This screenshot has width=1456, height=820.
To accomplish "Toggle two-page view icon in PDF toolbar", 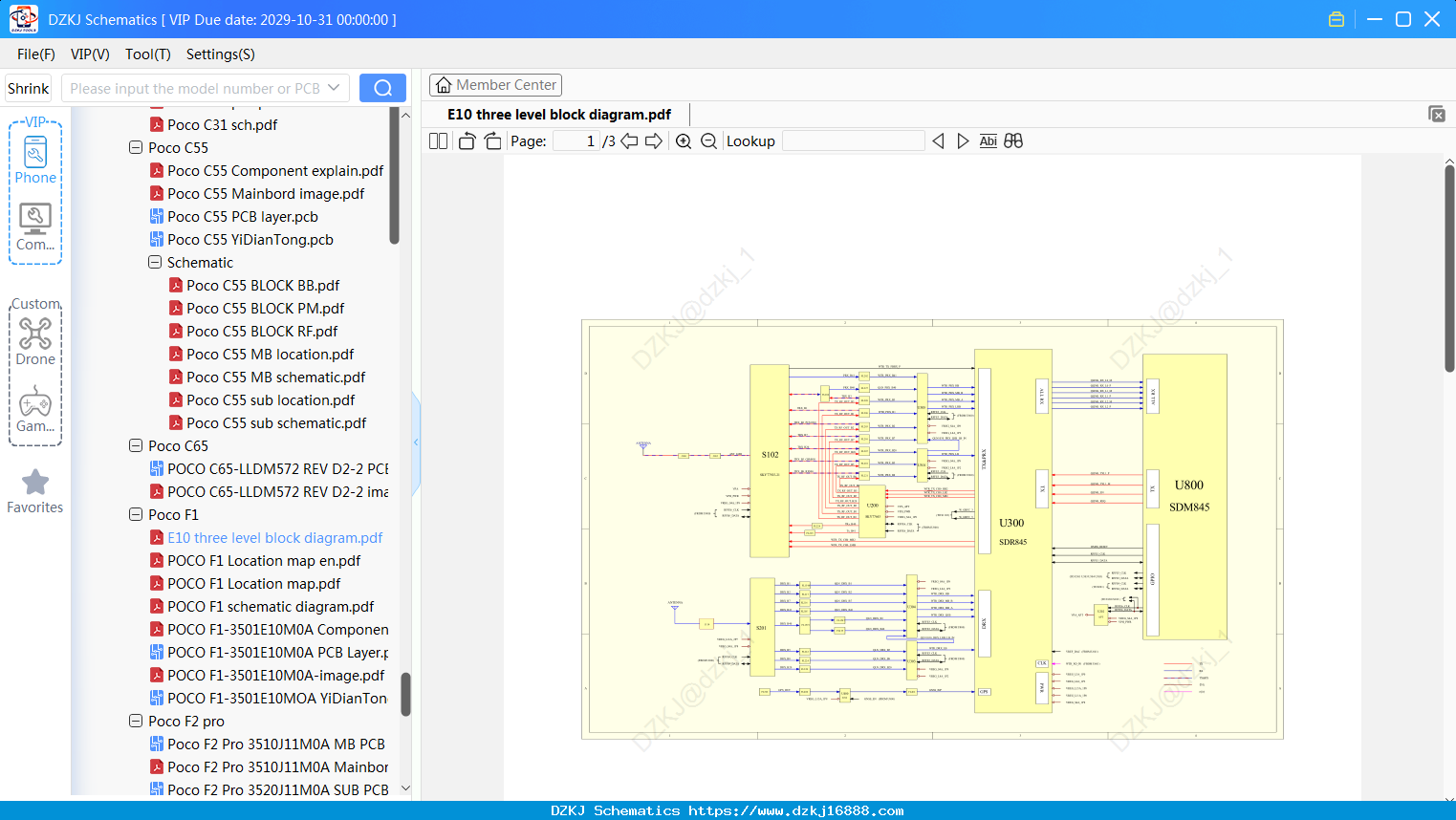I will (438, 140).
